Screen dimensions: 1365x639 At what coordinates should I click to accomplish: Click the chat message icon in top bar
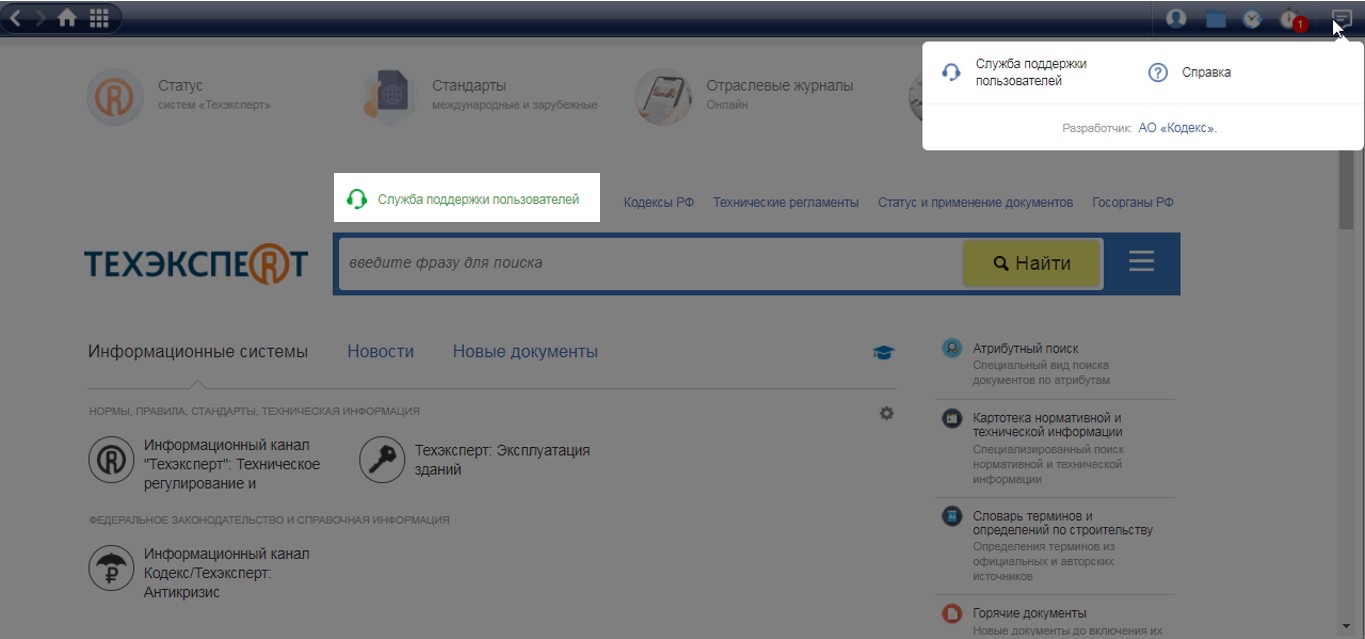(1341, 18)
